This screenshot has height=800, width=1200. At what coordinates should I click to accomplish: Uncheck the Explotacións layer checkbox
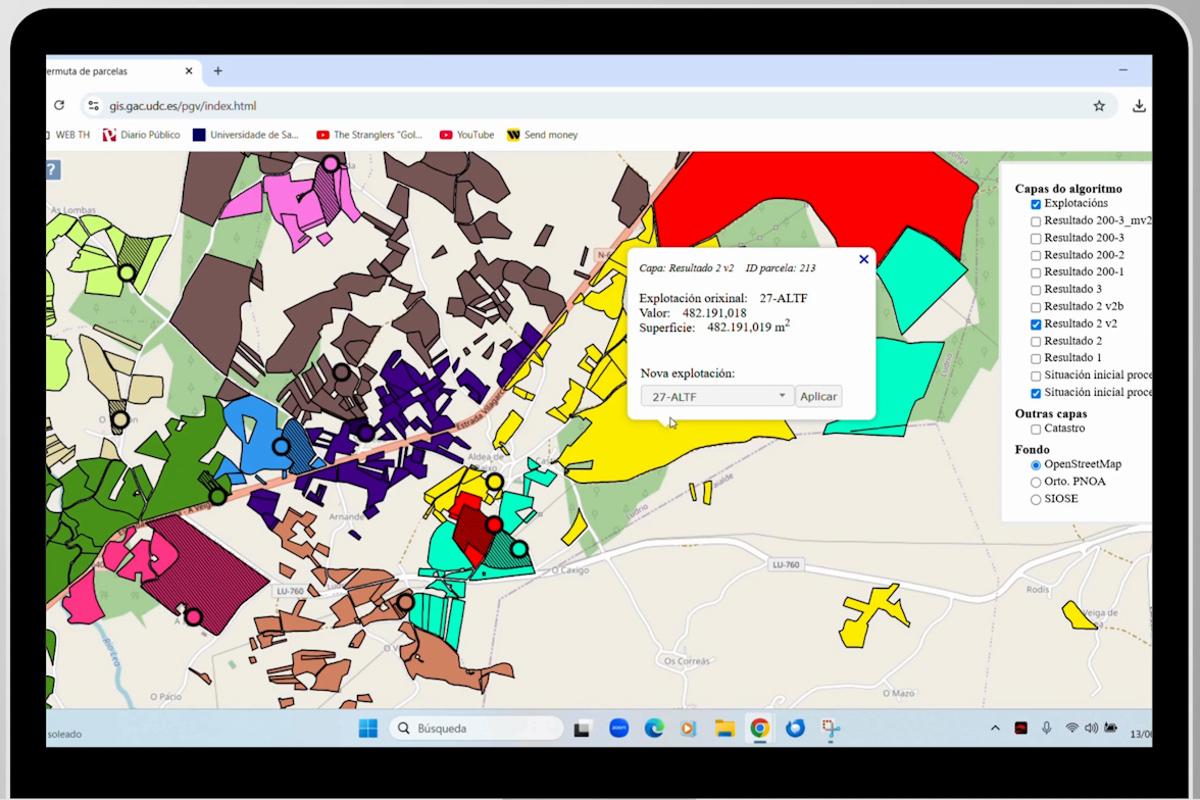(1036, 204)
